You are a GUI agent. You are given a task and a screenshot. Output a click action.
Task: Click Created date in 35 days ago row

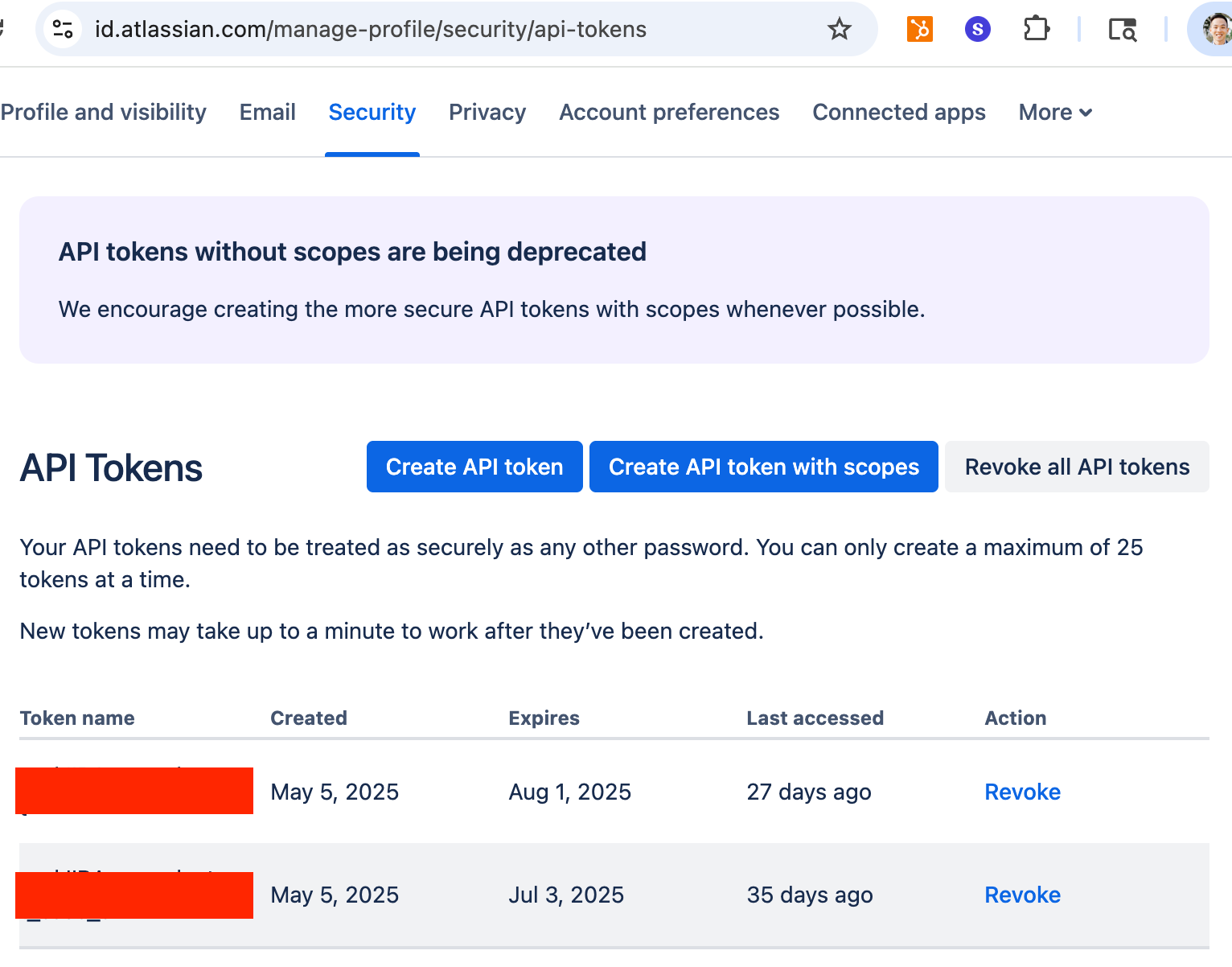pyautogui.click(x=335, y=895)
